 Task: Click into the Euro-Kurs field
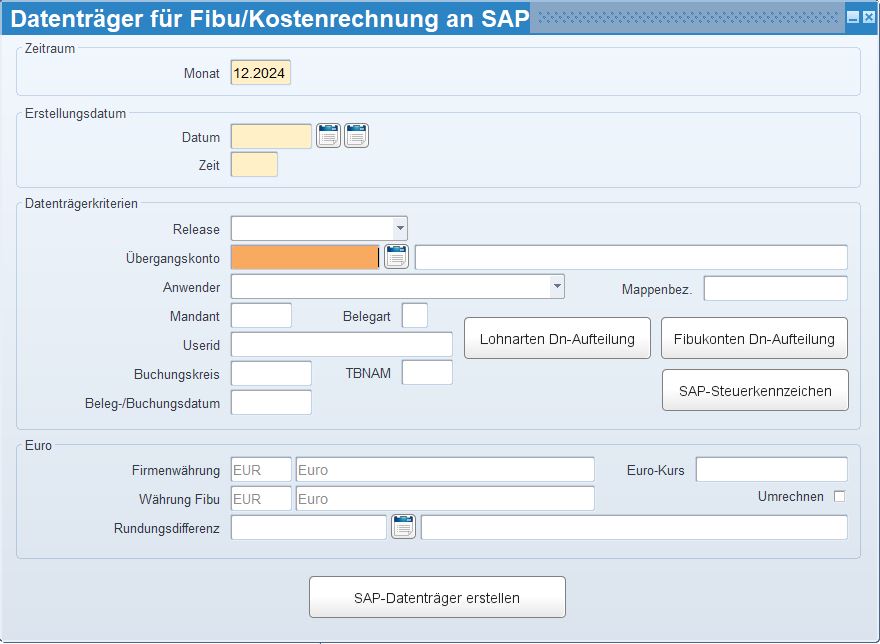[772, 469]
